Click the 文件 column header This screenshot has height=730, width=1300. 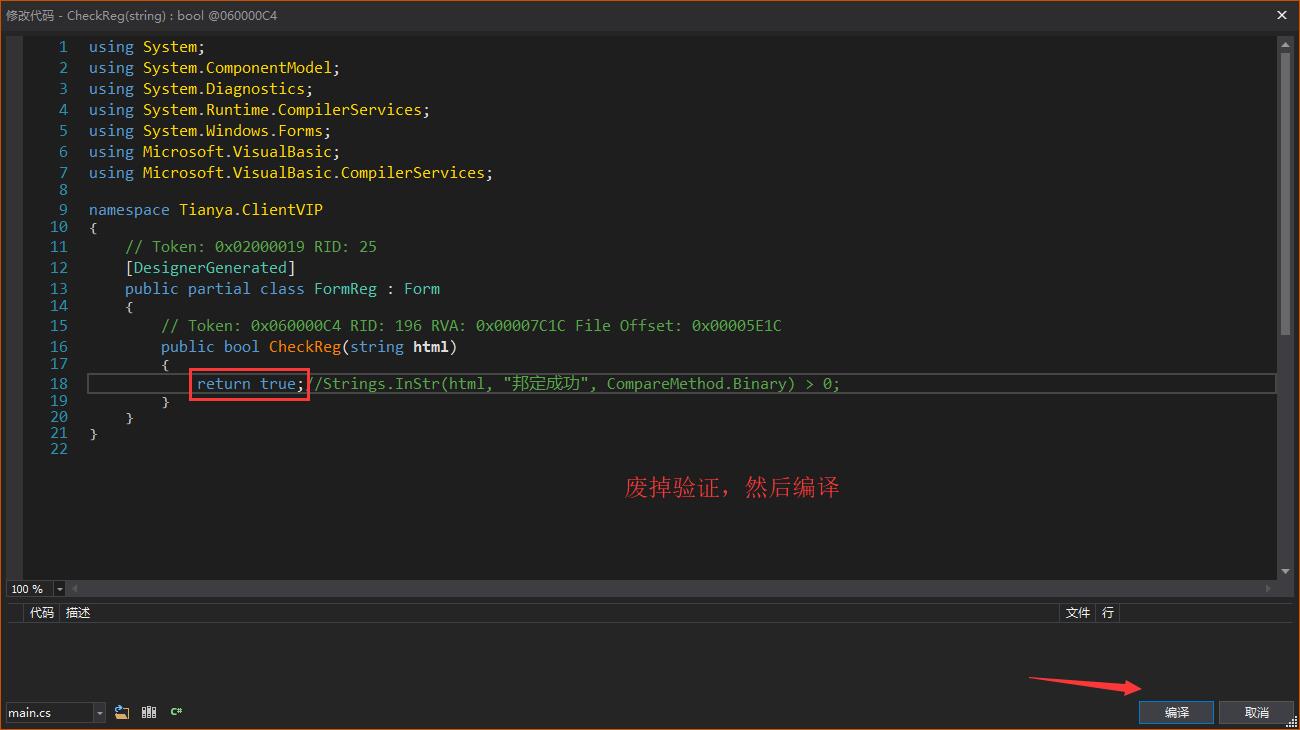pos(1077,612)
